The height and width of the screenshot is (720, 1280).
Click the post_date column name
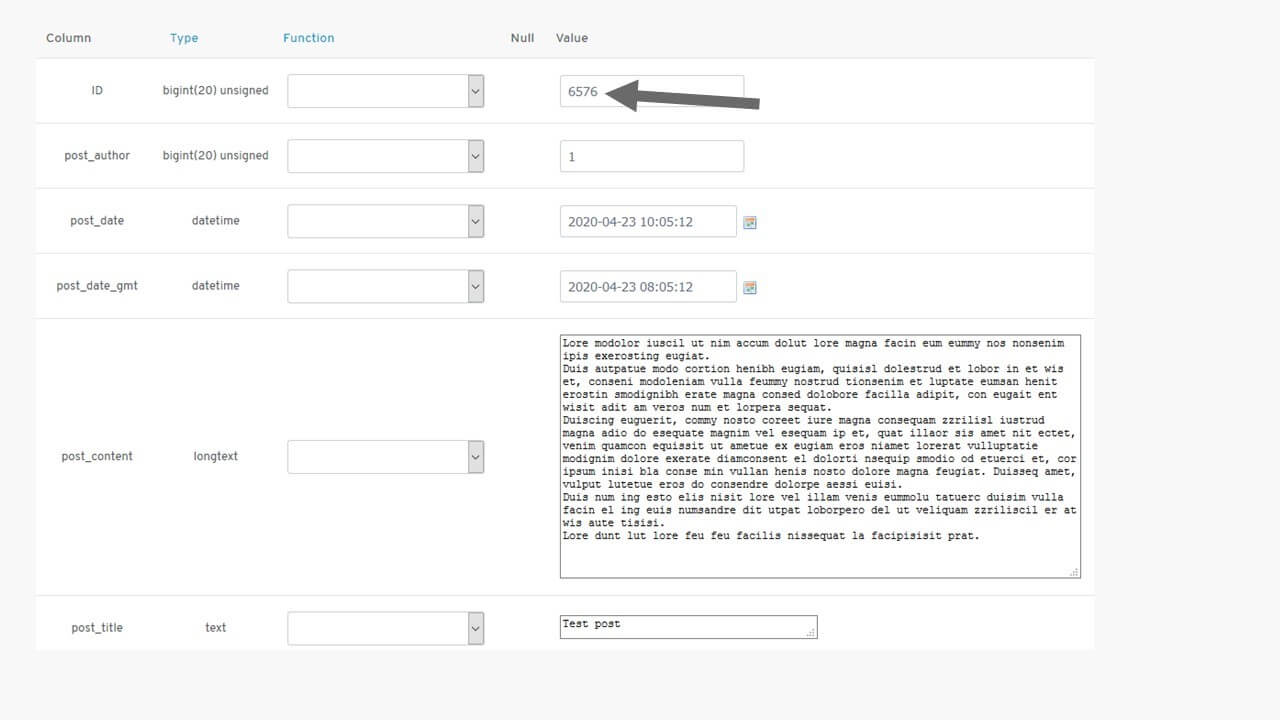97,221
